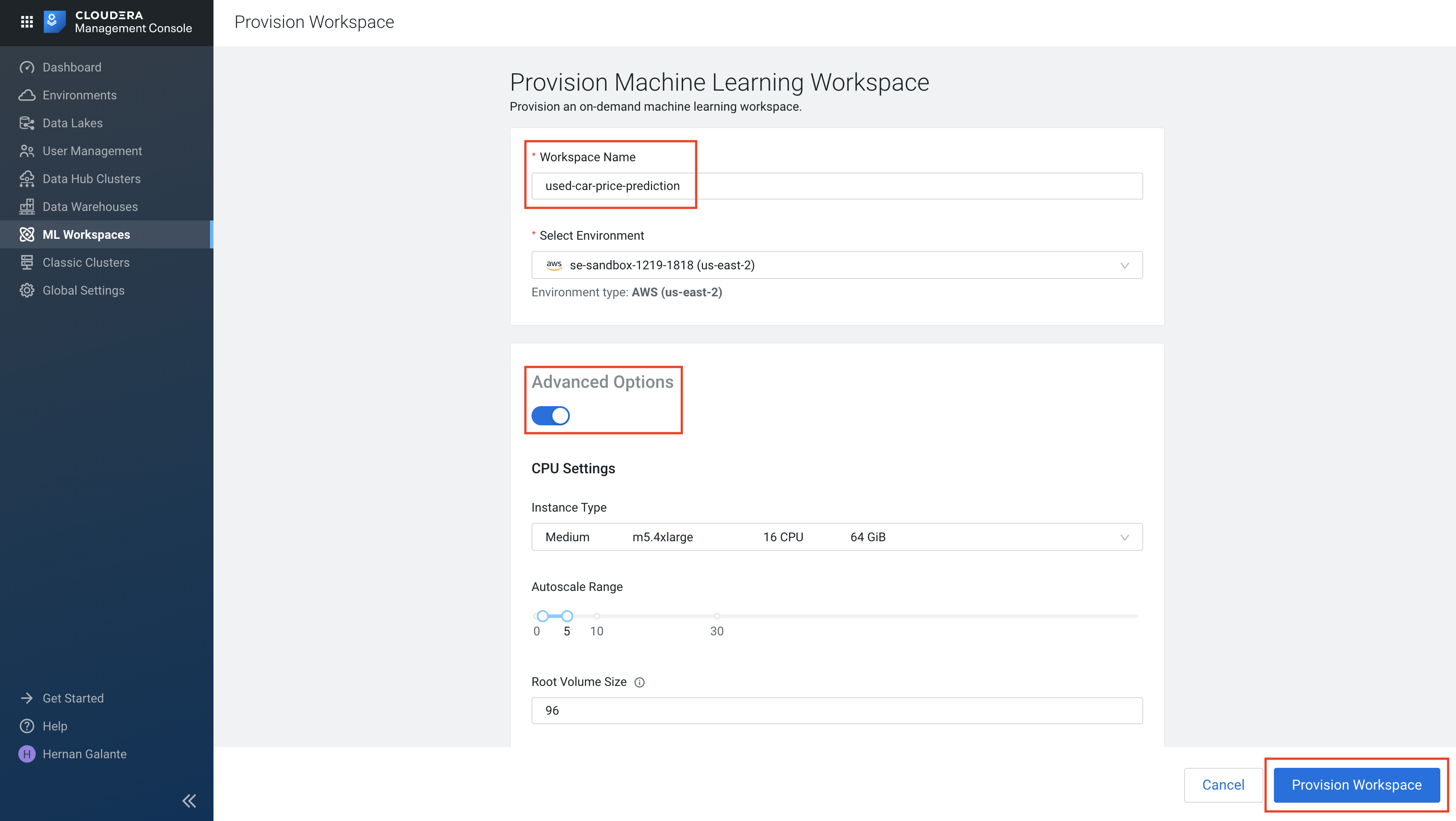Click the Cancel button

tap(1223, 784)
